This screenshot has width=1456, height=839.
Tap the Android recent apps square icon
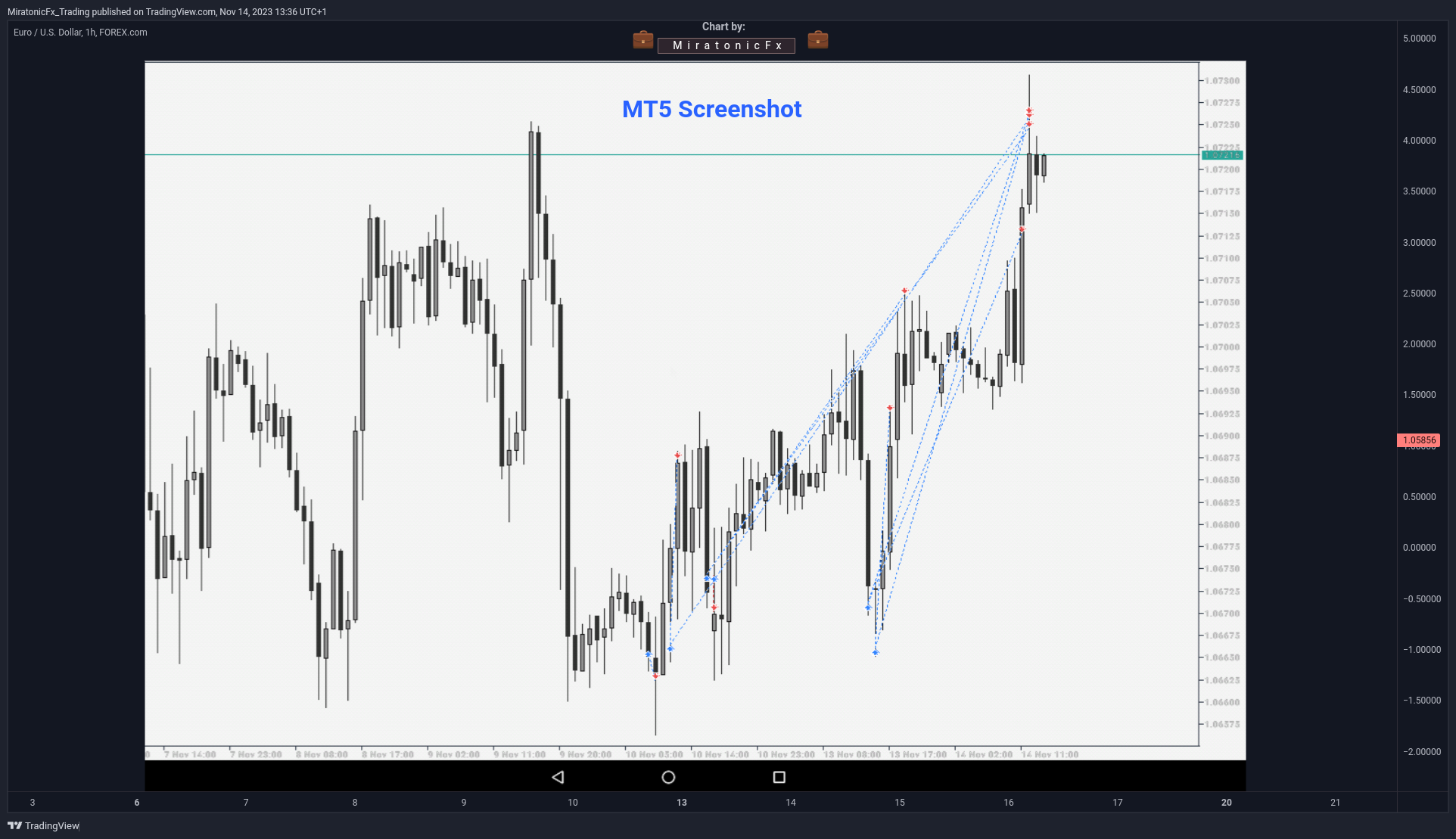[x=779, y=777]
